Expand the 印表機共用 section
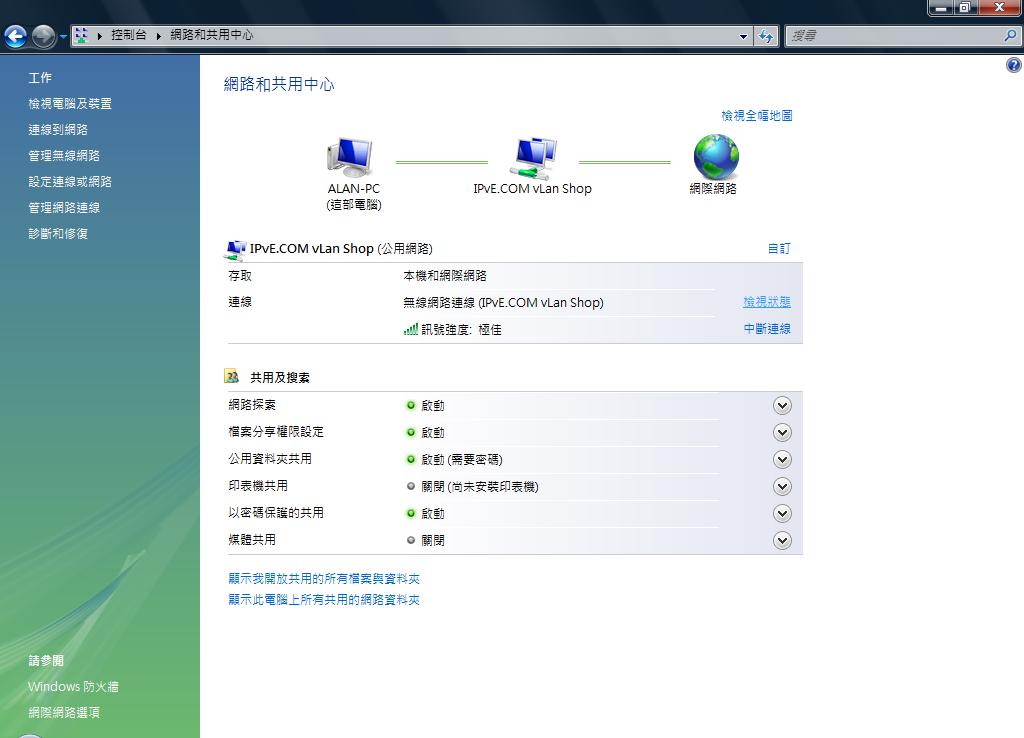Screen dimensions: 1024x738 click(x=782, y=486)
